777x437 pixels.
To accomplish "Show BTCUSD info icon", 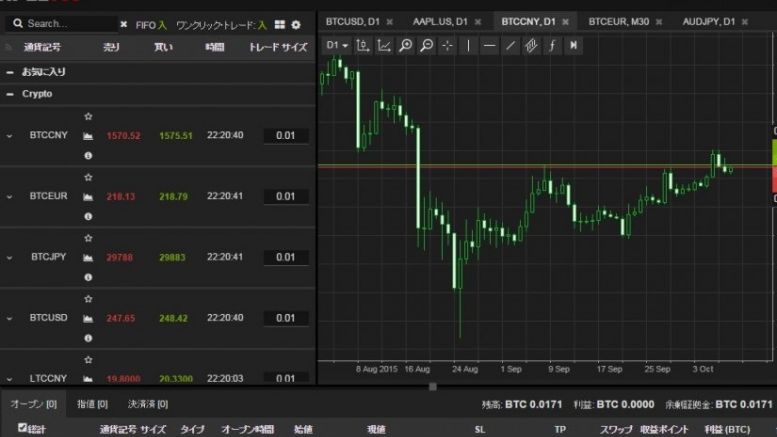I will click(x=88, y=338).
